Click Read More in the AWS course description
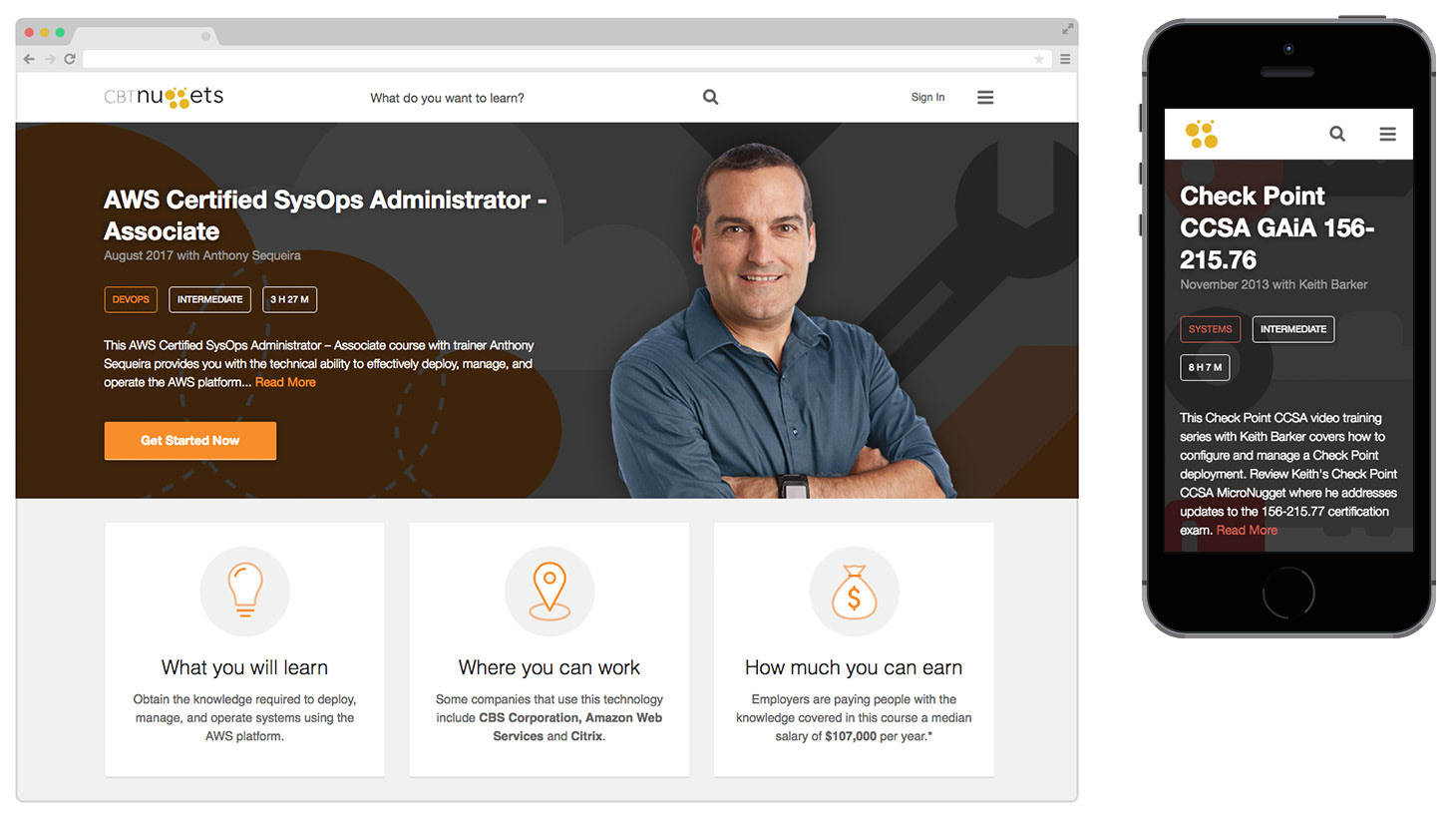1456x814 pixels. point(285,382)
